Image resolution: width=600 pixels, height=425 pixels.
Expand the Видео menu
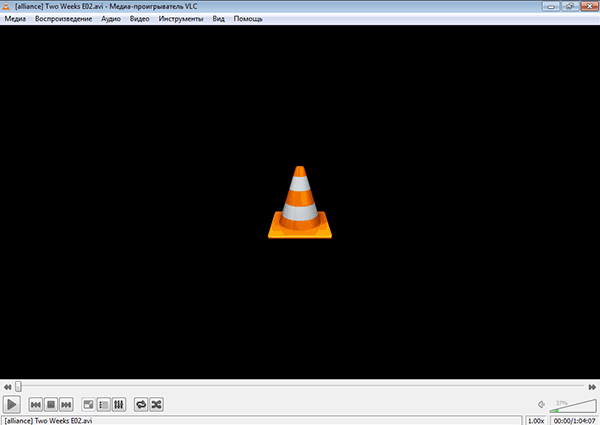(139, 19)
